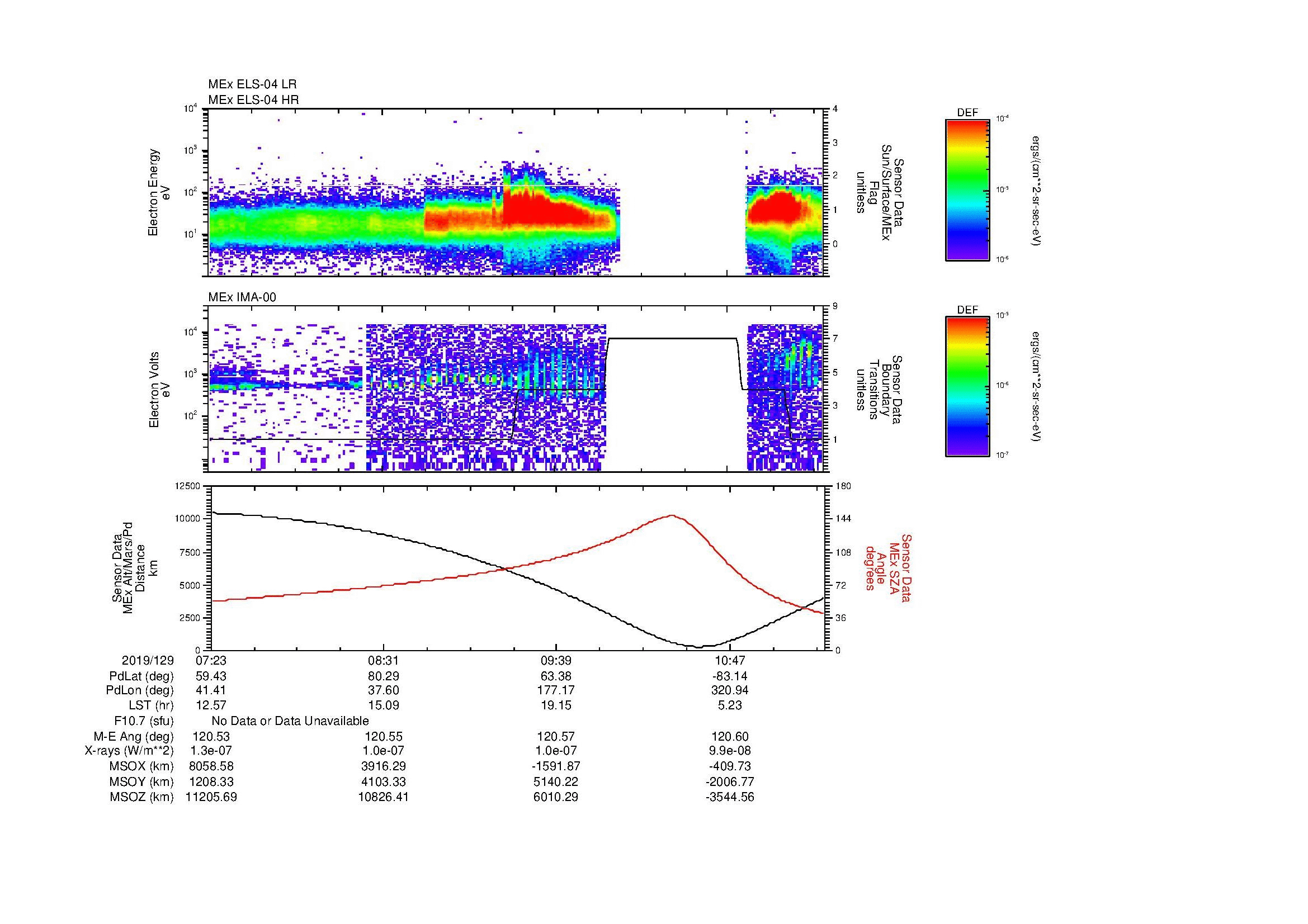The height and width of the screenshot is (924, 1308).
Task: Select the MSOY value '-2006.77'
Action: pos(730,782)
